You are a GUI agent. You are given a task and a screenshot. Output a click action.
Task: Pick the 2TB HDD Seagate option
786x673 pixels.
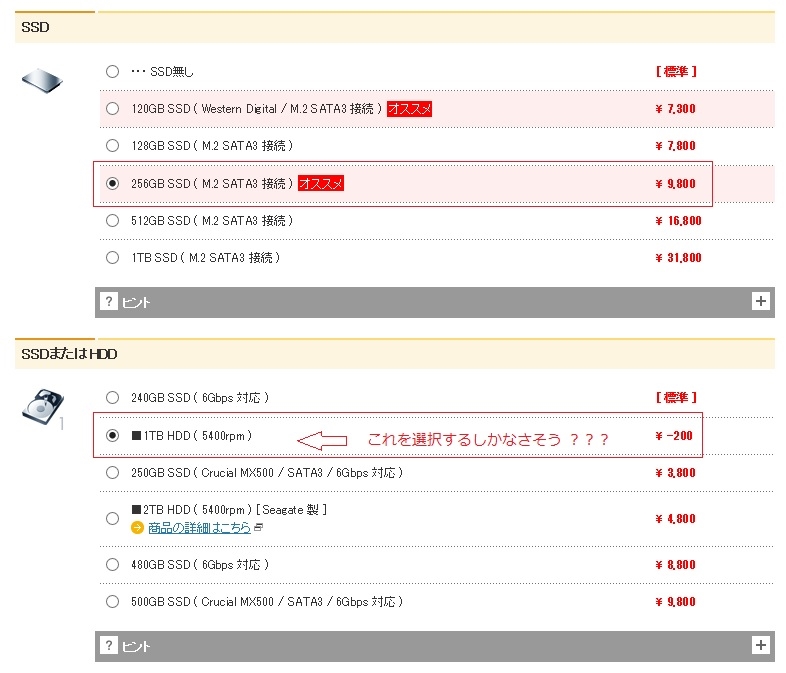click(112, 518)
